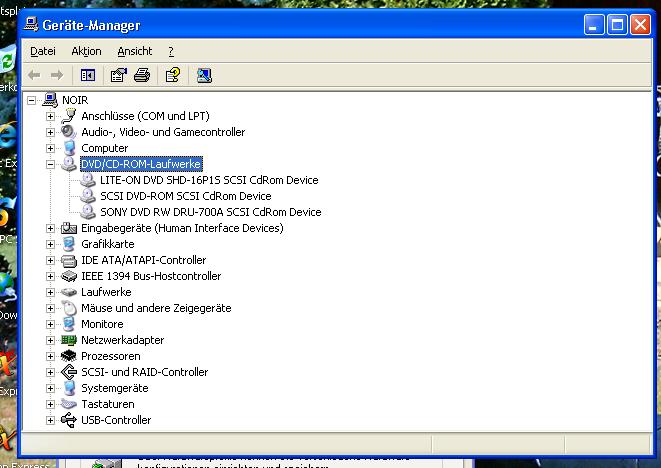
Task: Select the IEEE 1394 Bus-Hostcontroller entry
Action: tap(151, 276)
